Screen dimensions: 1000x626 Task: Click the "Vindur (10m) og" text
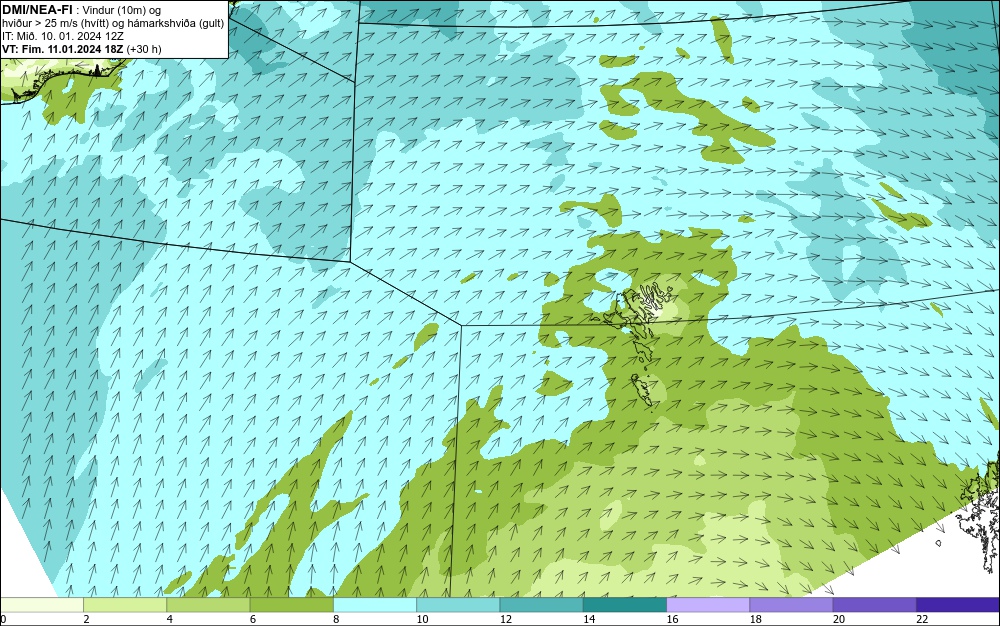(122, 10)
